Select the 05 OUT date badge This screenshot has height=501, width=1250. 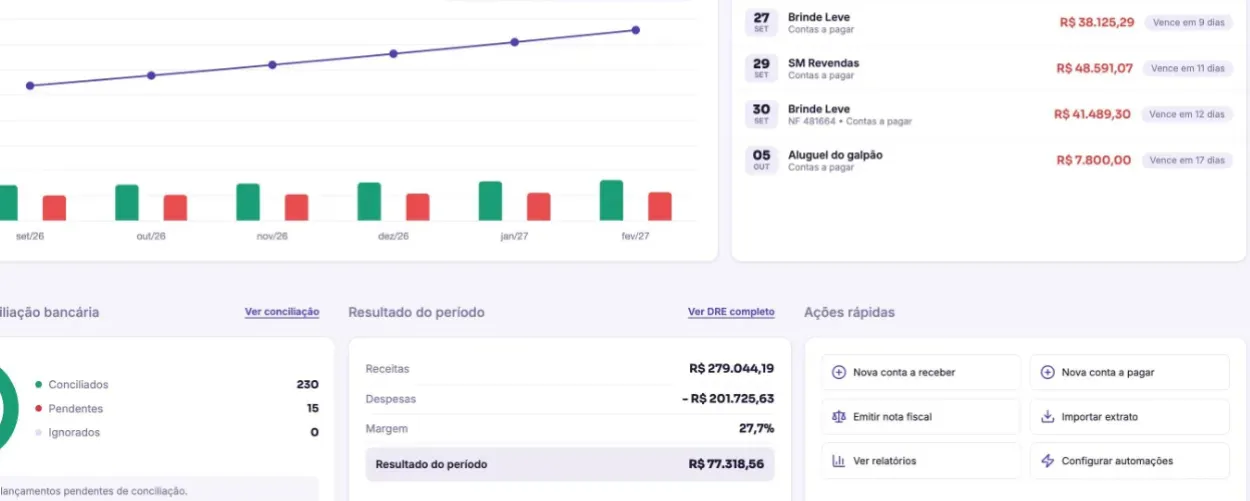coord(761,160)
